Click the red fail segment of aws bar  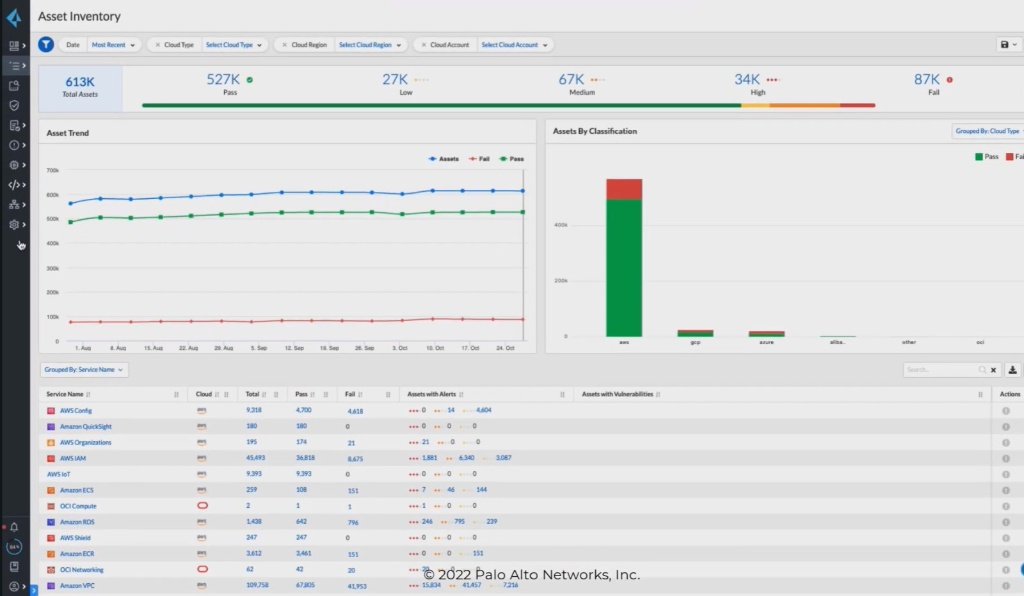pos(624,189)
